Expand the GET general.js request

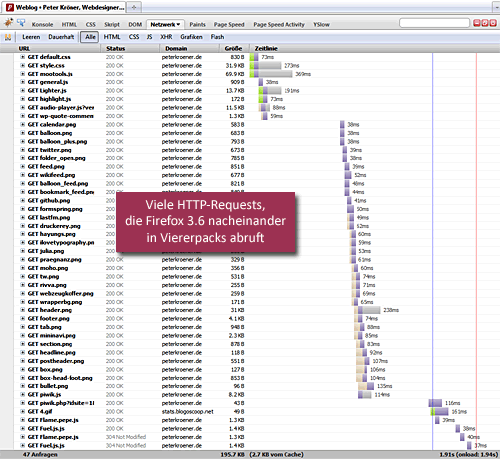[23, 82]
